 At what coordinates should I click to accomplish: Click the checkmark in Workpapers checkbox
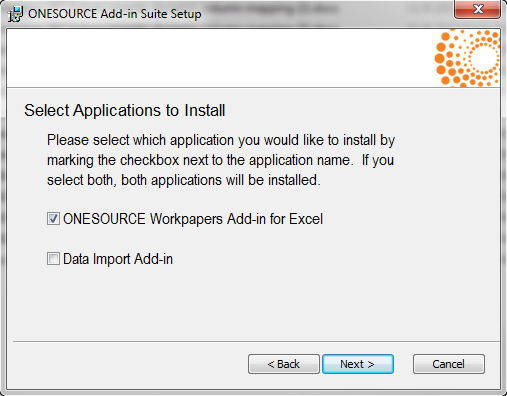53,219
